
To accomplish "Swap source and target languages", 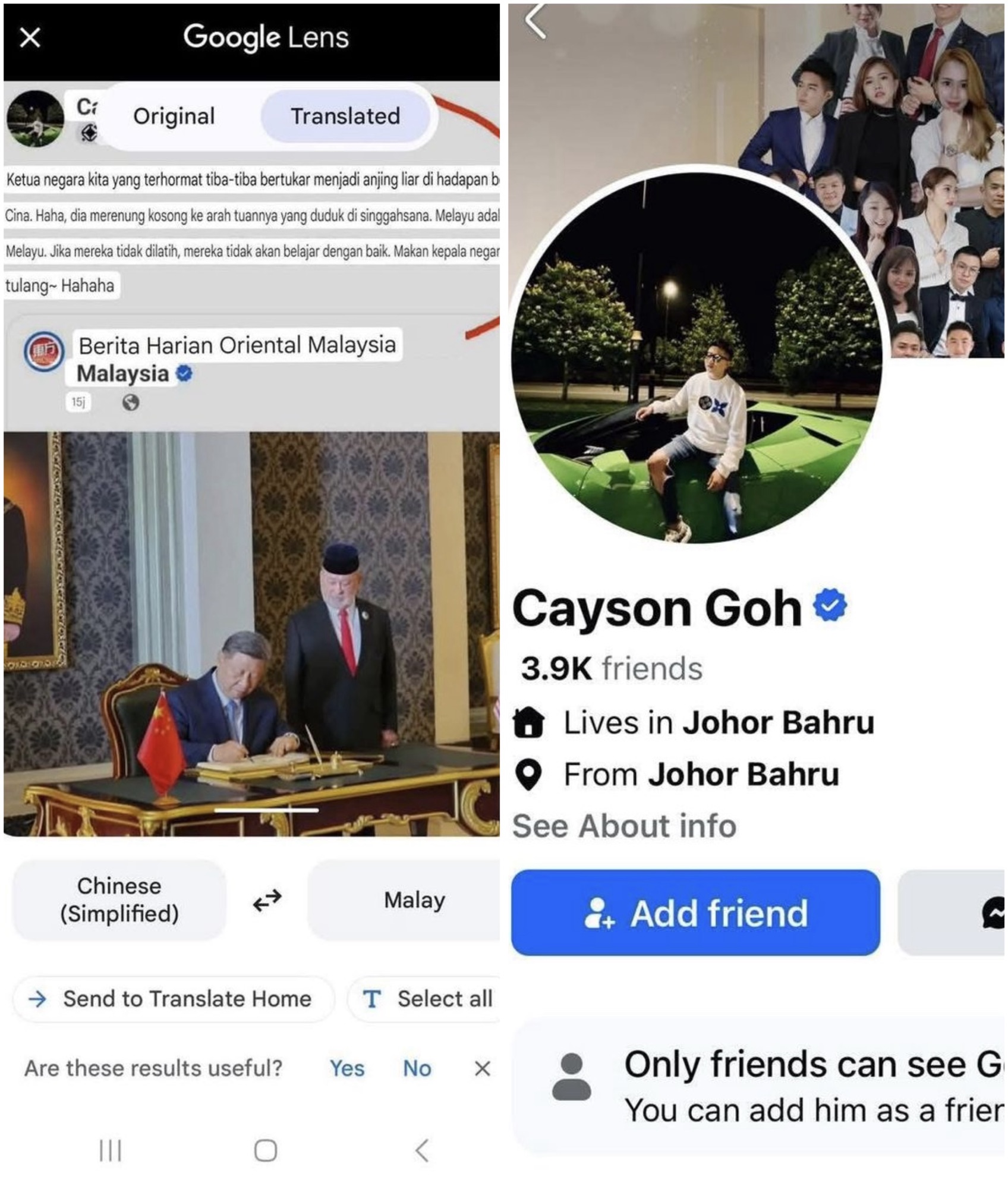I will click(267, 900).
